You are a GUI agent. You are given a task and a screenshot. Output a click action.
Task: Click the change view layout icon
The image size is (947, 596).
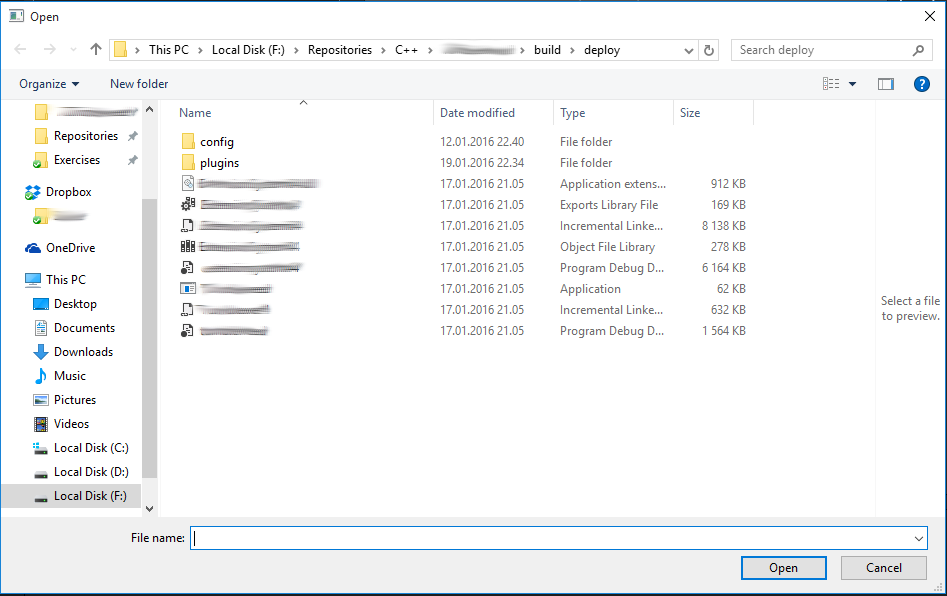[x=831, y=84]
